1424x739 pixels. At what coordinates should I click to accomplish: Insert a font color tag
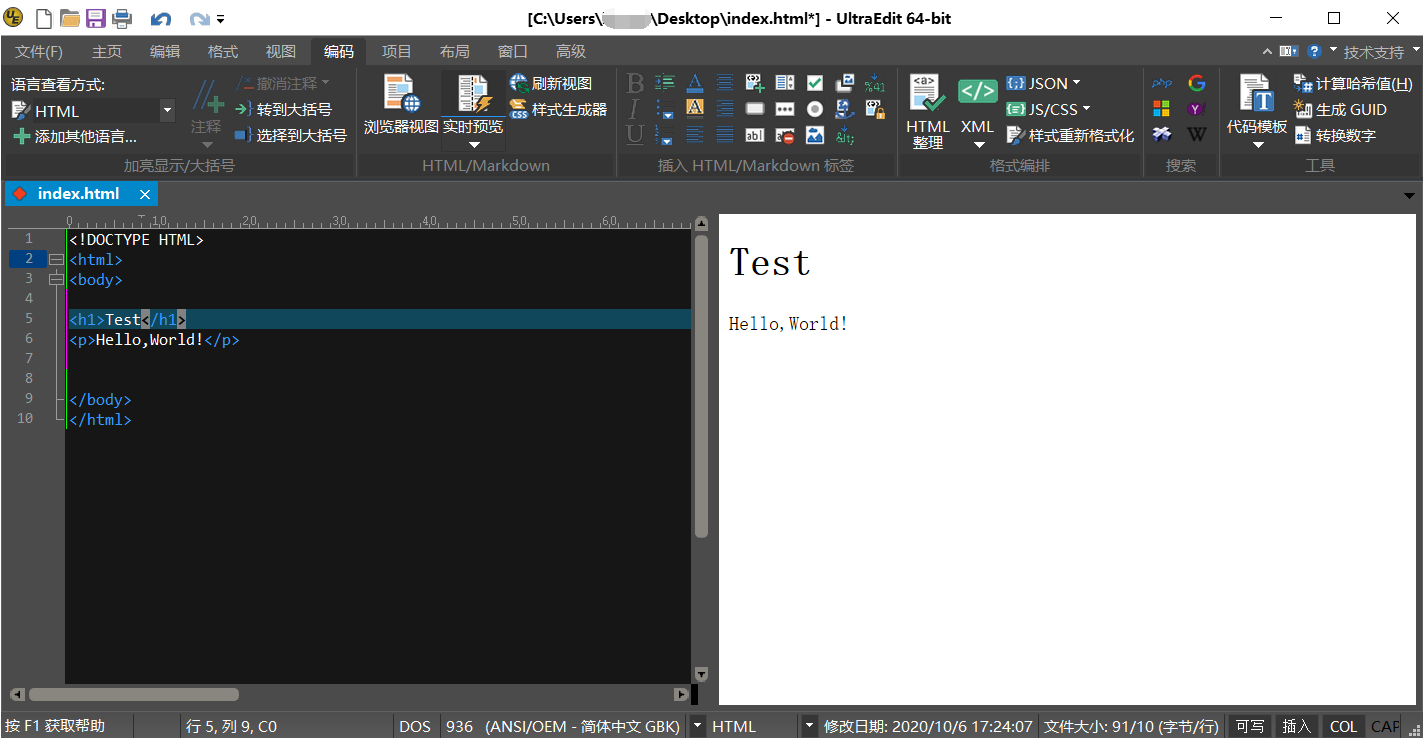click(x=695, y=82)
